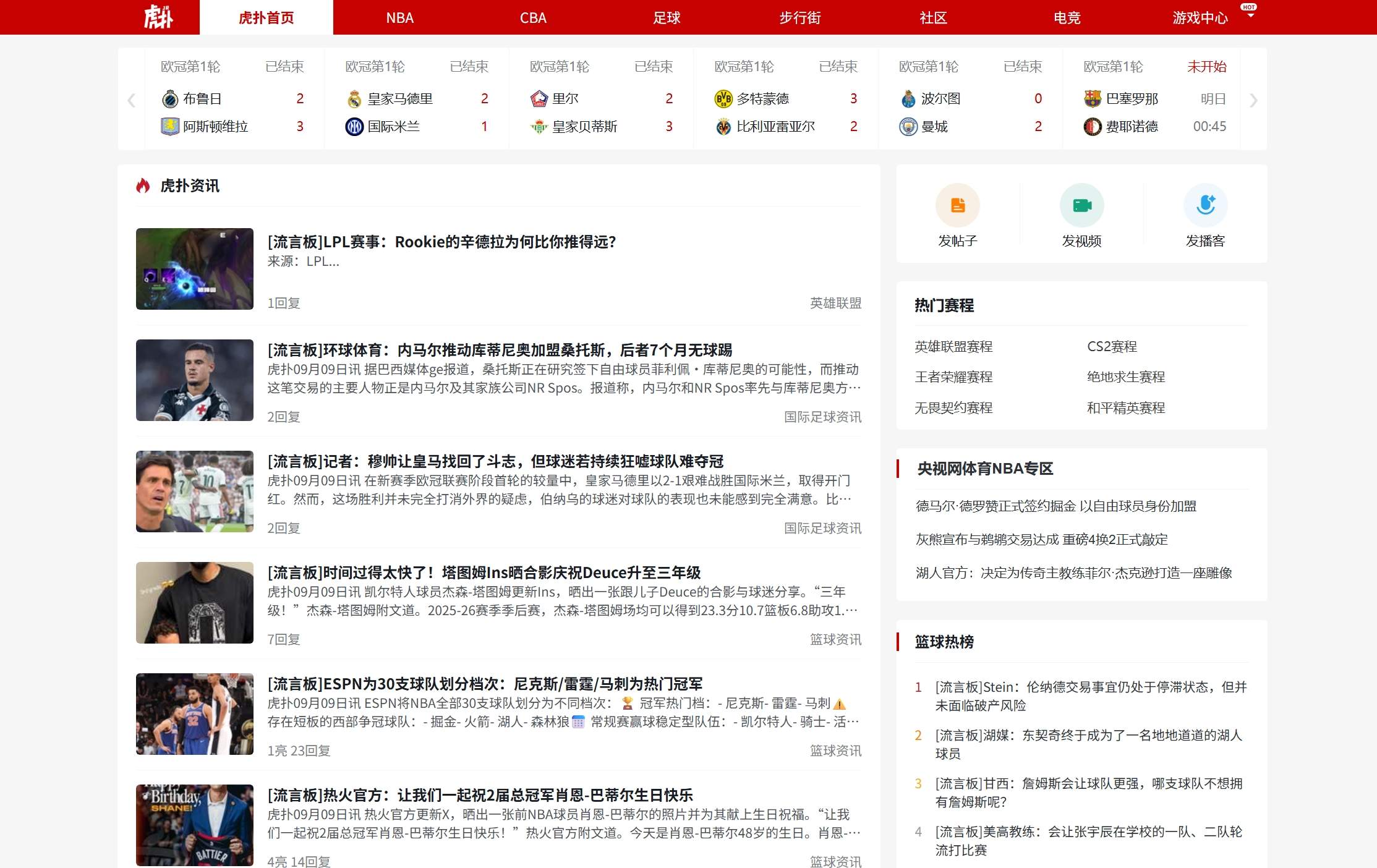Open the 发播客 microphone icon
This screenshot has width=1377, height=868.
pos(1205,205)
